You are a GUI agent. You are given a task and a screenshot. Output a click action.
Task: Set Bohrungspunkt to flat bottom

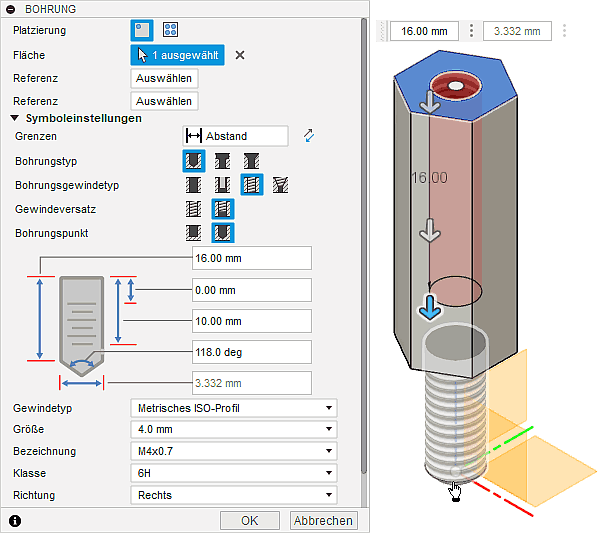point(195,232)
